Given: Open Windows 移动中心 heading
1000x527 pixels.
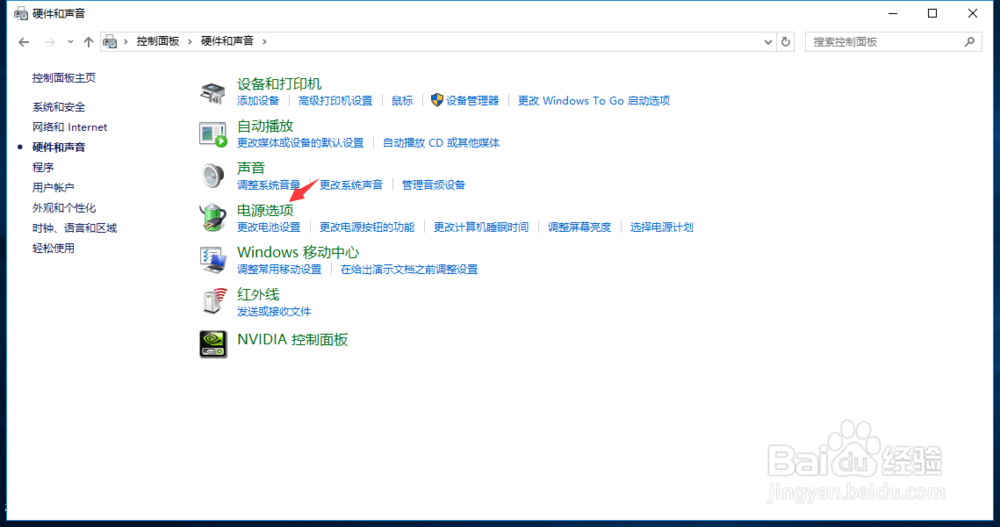Looking at the screenshot, I should tap(298, 252).
